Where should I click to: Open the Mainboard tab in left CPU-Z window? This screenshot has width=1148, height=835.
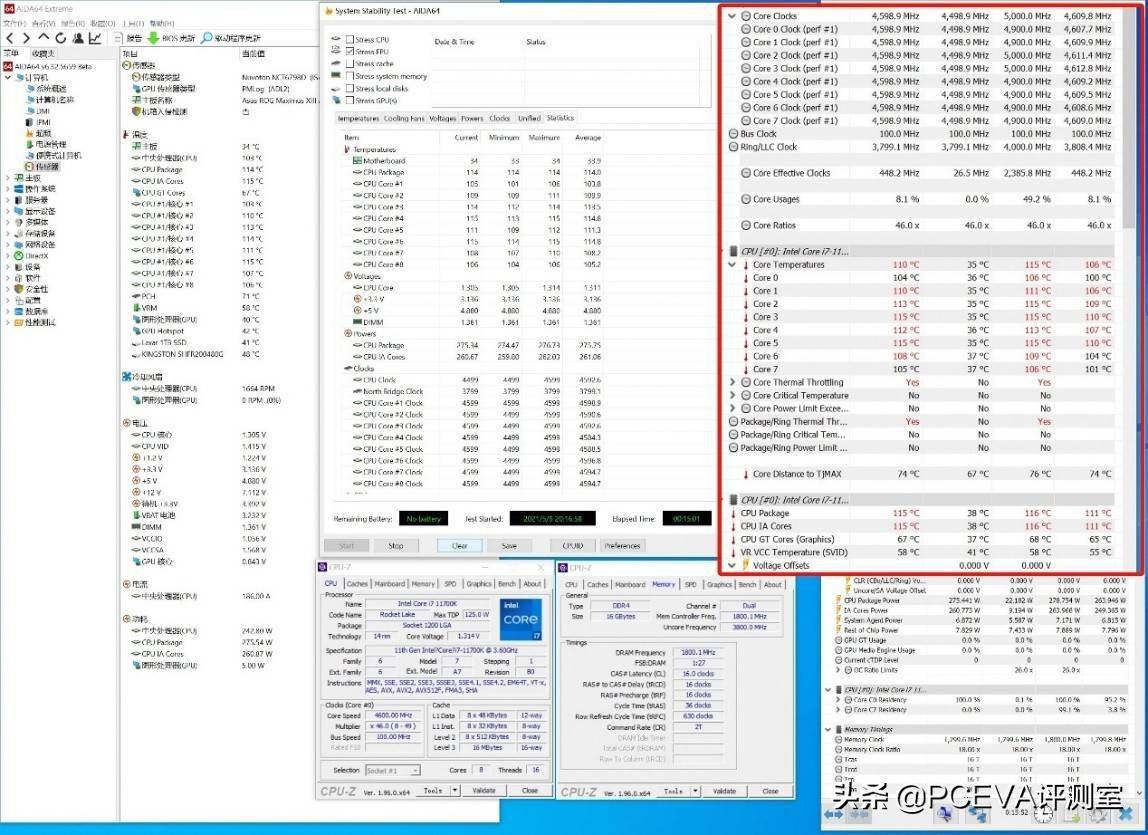[390, 584]
